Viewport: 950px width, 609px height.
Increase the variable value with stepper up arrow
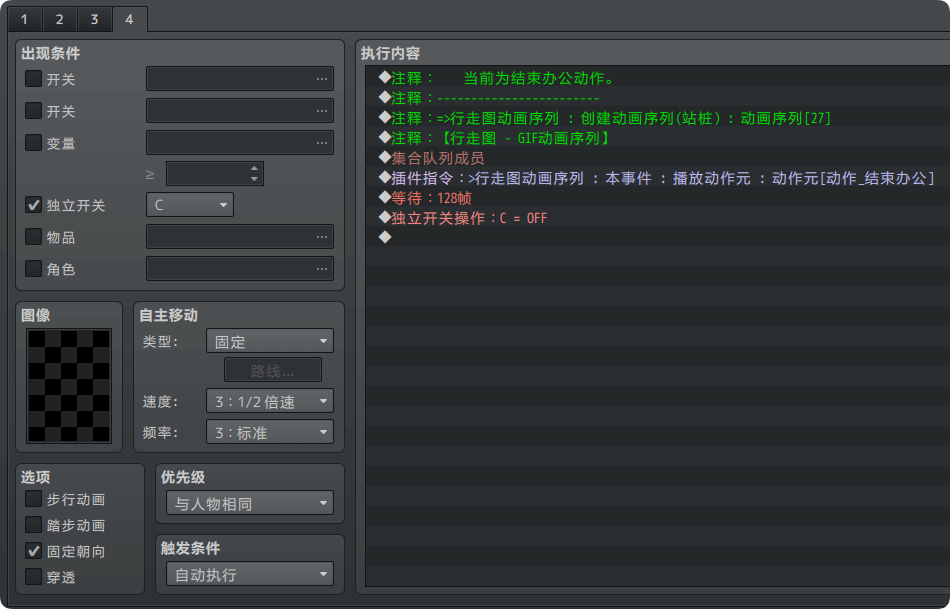(255, 168)
